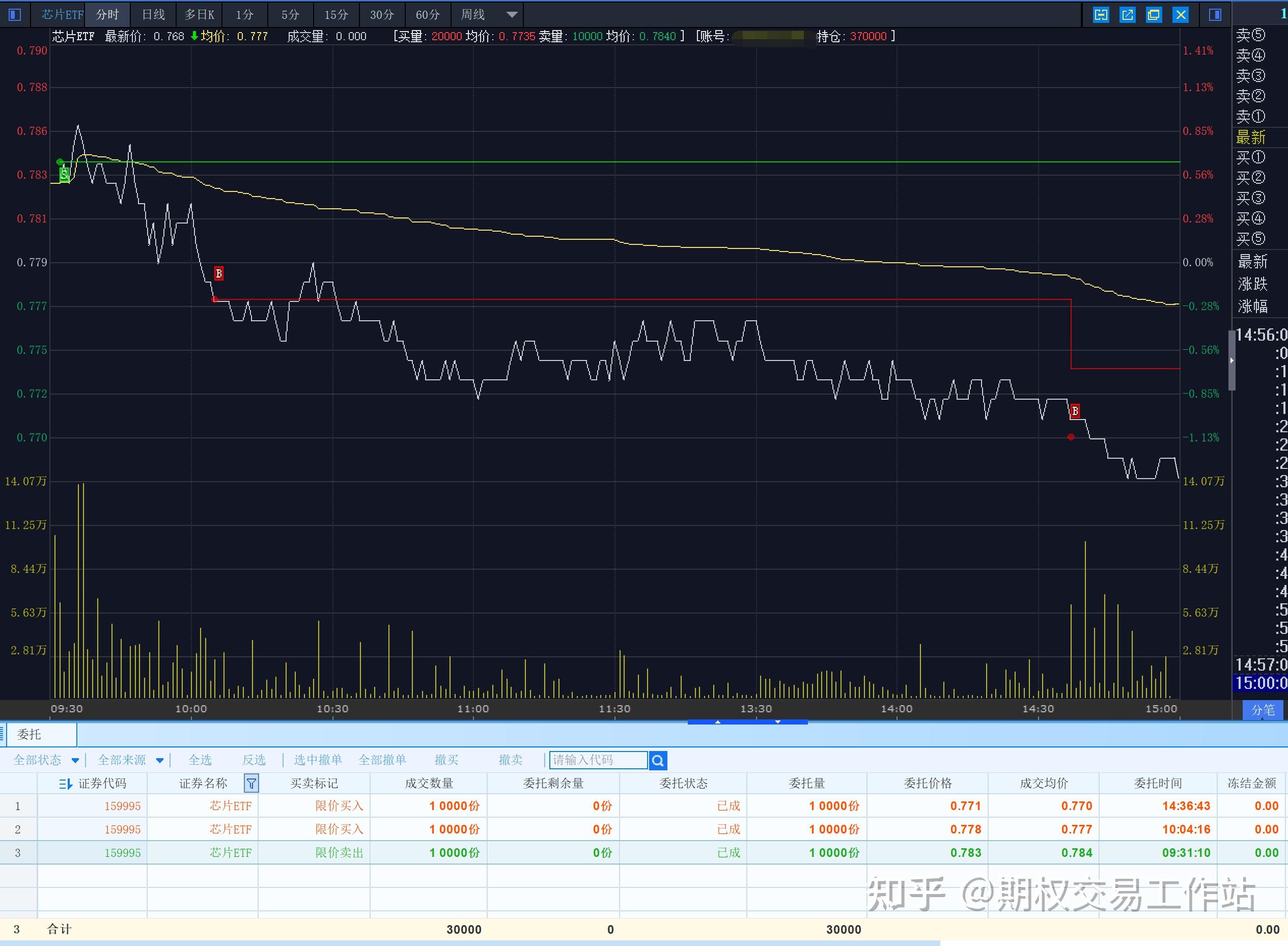1288x946 pixels.
Task: Click 全部撤单 to cancel all orders
Action: pyautogui.click(x=382, y=760)
